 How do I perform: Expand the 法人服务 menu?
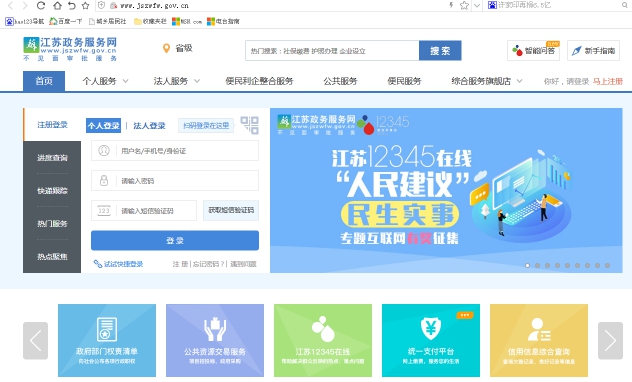point(176,81)
